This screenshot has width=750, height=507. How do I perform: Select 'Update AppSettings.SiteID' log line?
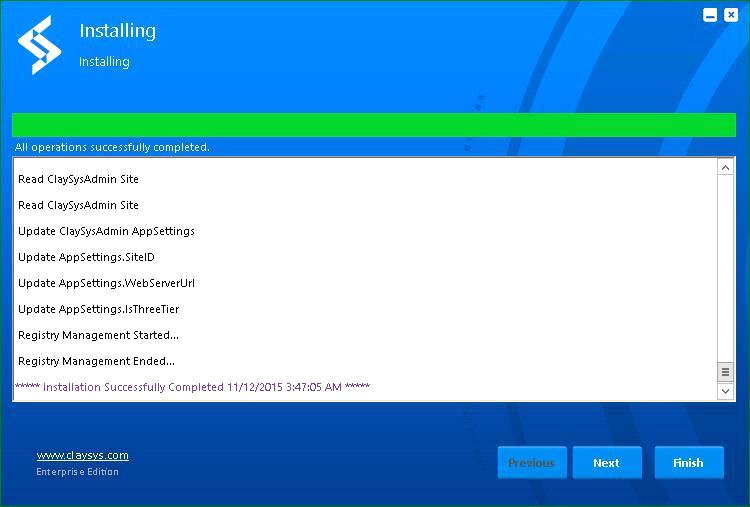[86, 257]
